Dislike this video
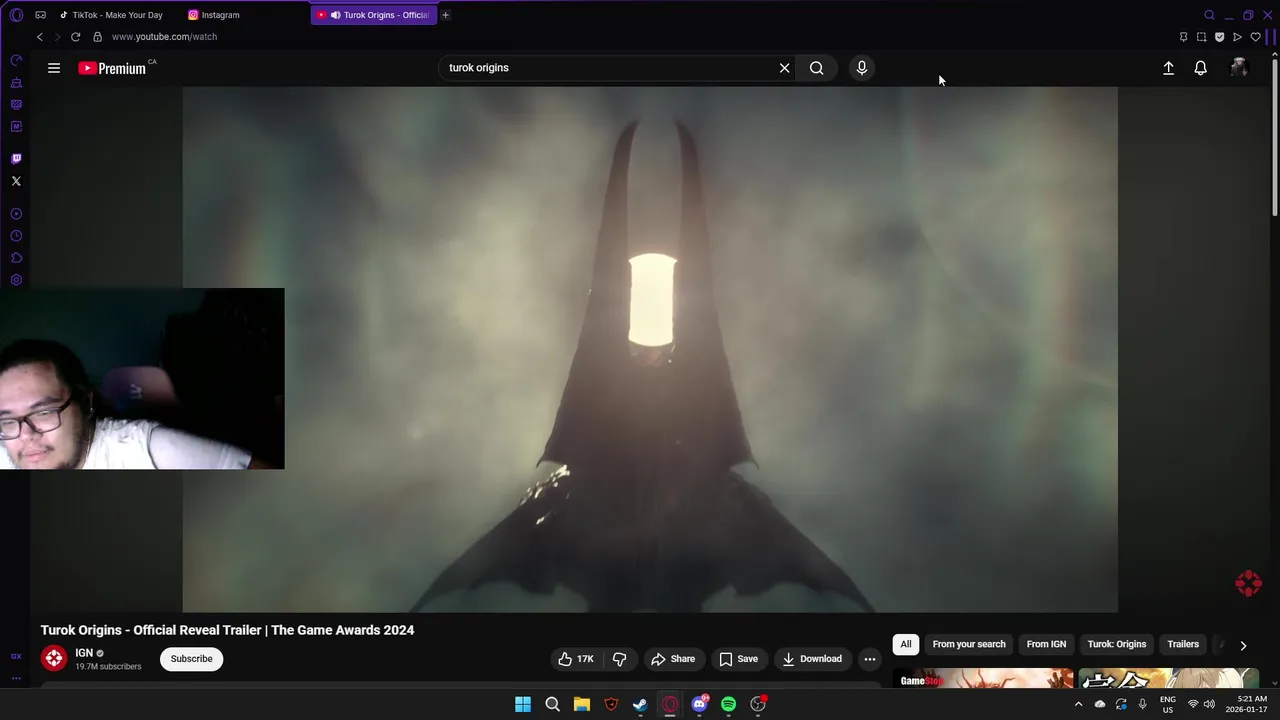This screenshot has width=1280, height=720. click(x=620, y=659)
